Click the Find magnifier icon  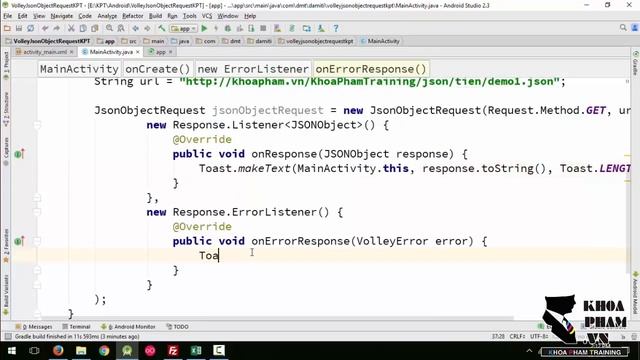click(109, 28)
